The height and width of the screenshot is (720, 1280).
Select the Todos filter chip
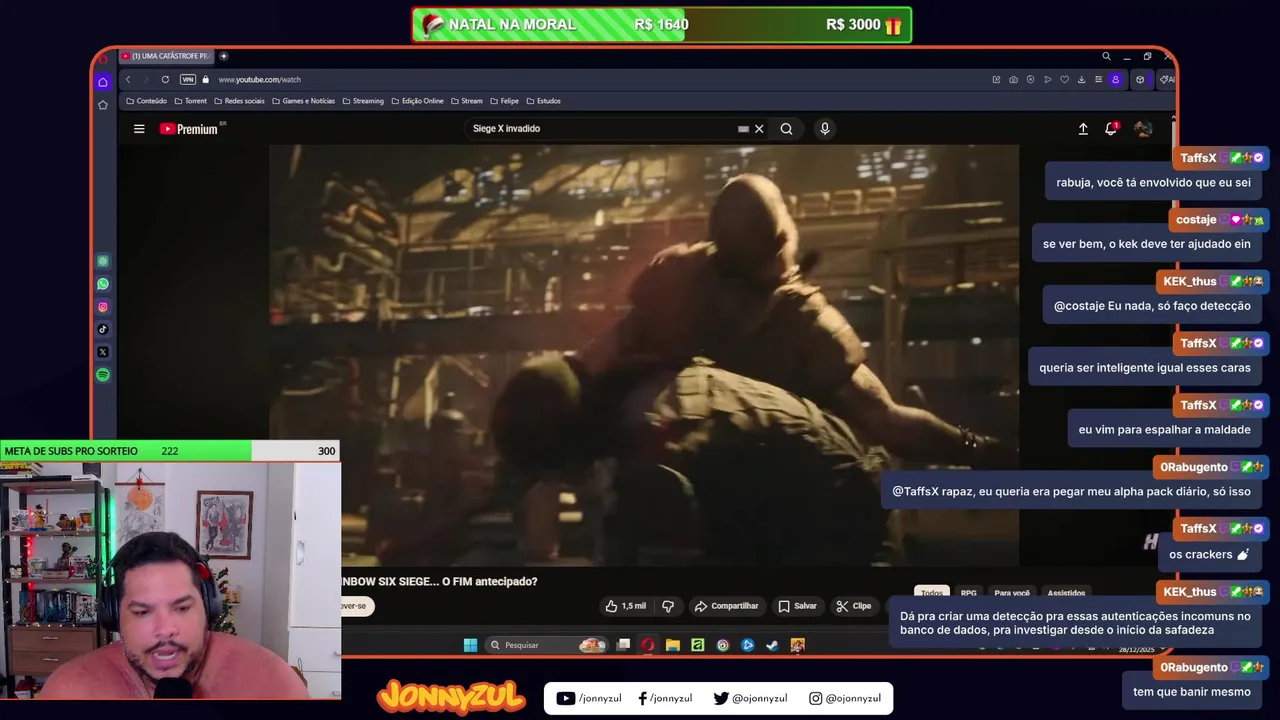pos(932,593)
